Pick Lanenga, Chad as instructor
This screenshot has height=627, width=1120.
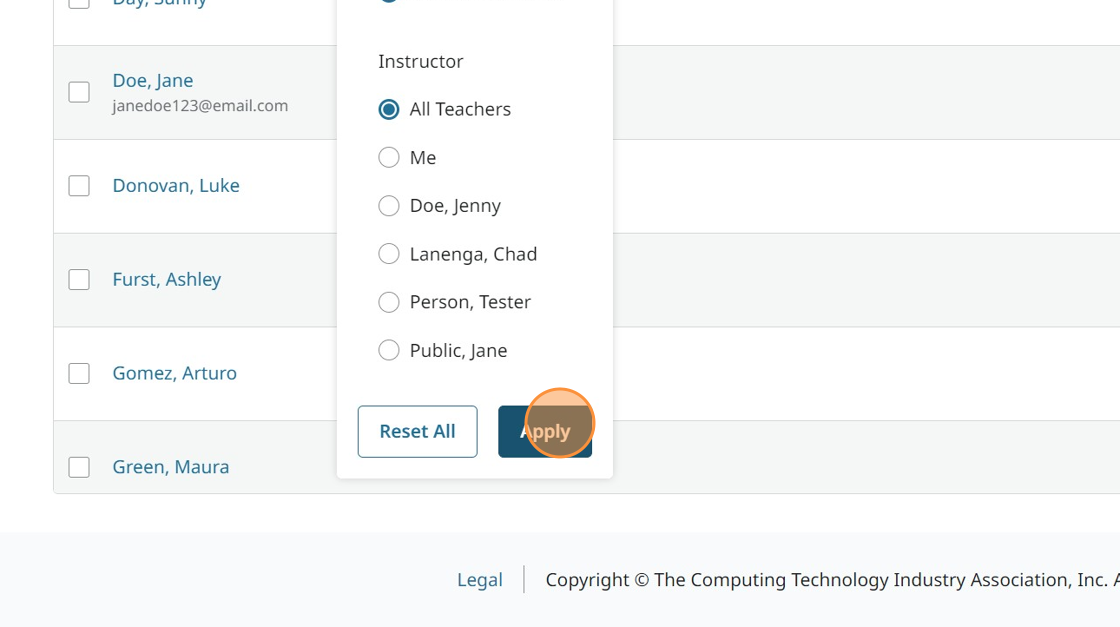[x=389, y=254]
